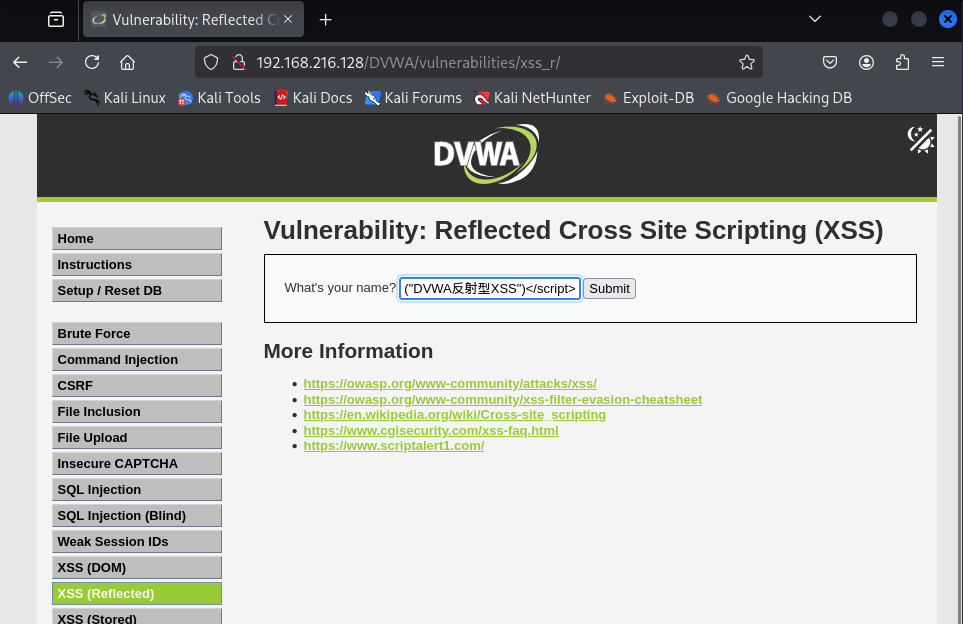This screenshot has height=624, width=963.
Task: Go to Weak Session IDs page
Action: tap(137, 542)
